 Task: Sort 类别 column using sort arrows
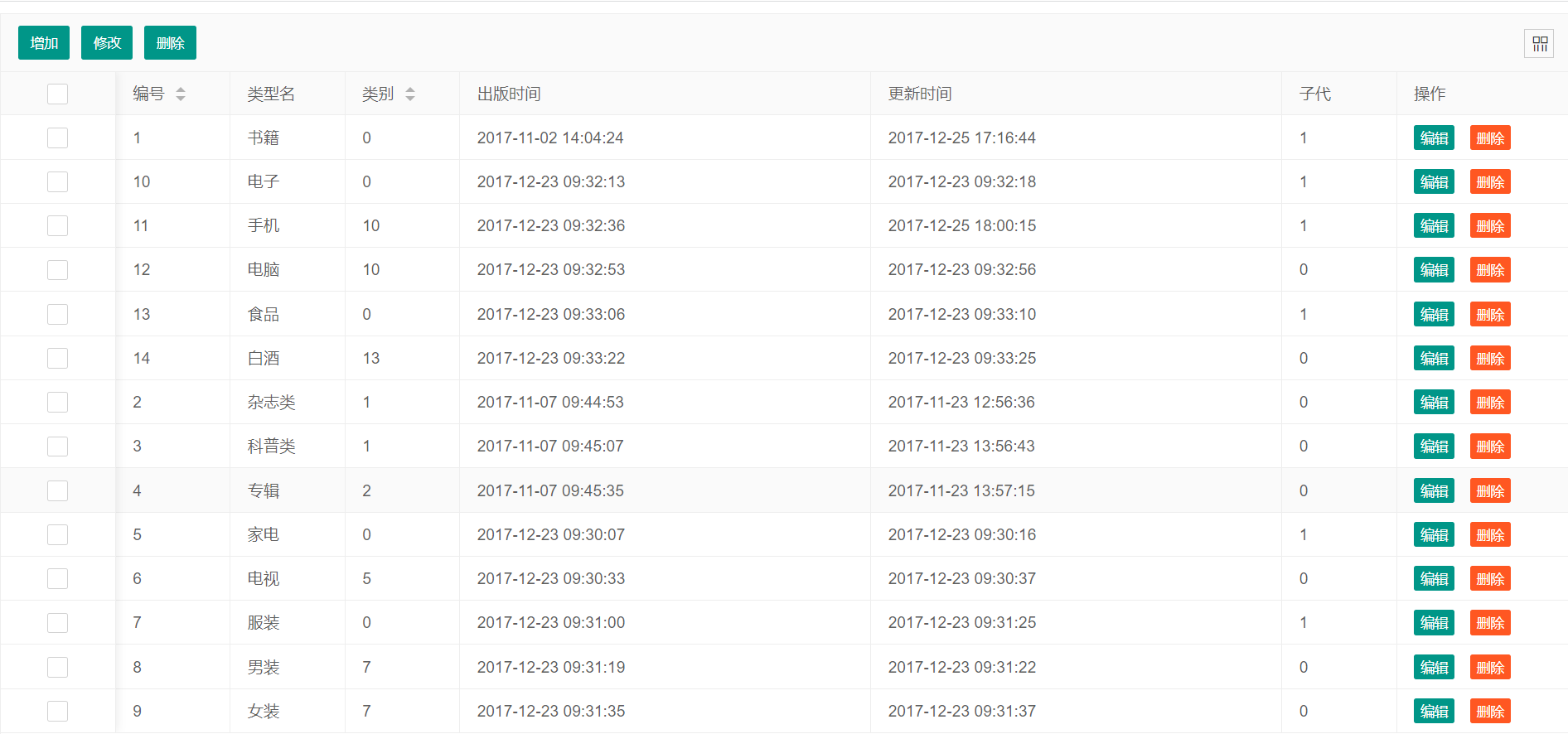(410, 94)
